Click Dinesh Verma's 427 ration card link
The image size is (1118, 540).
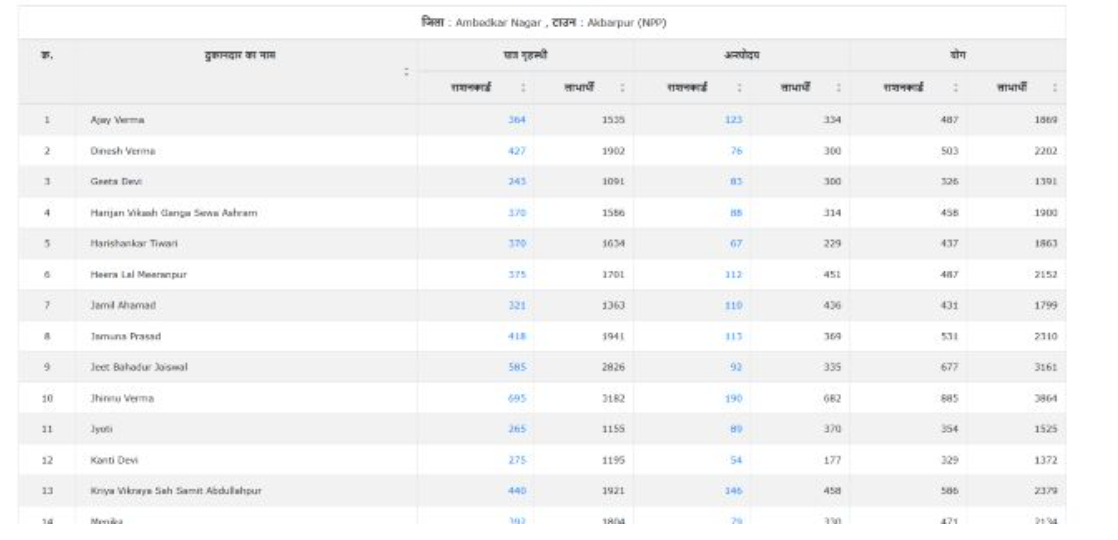[x=516, y=151]
